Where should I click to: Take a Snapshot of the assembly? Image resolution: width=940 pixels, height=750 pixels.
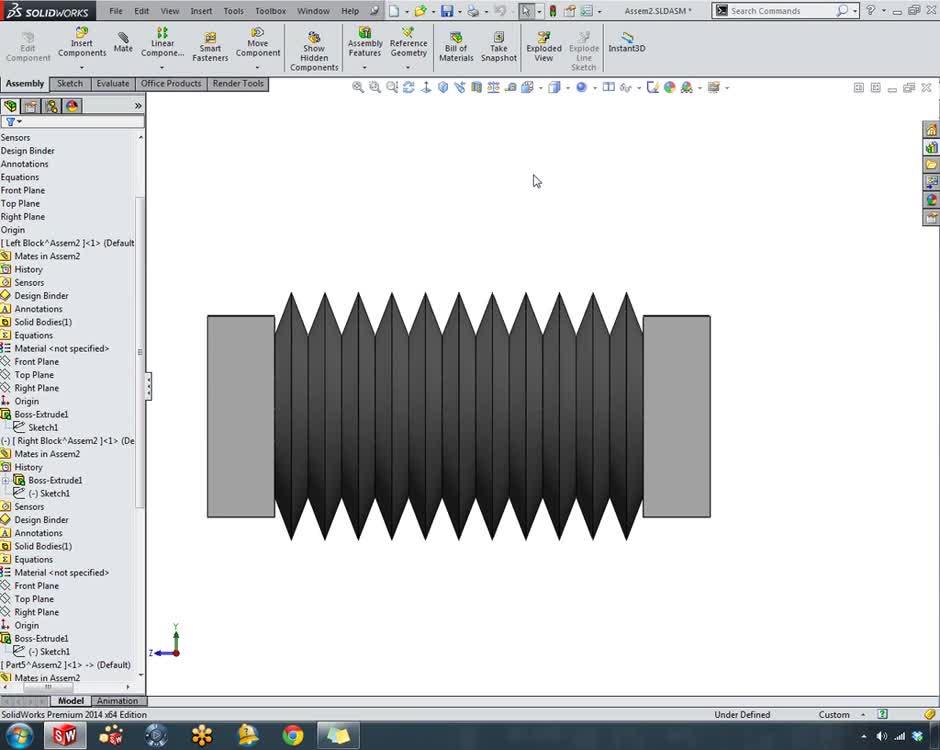point(498,44)
